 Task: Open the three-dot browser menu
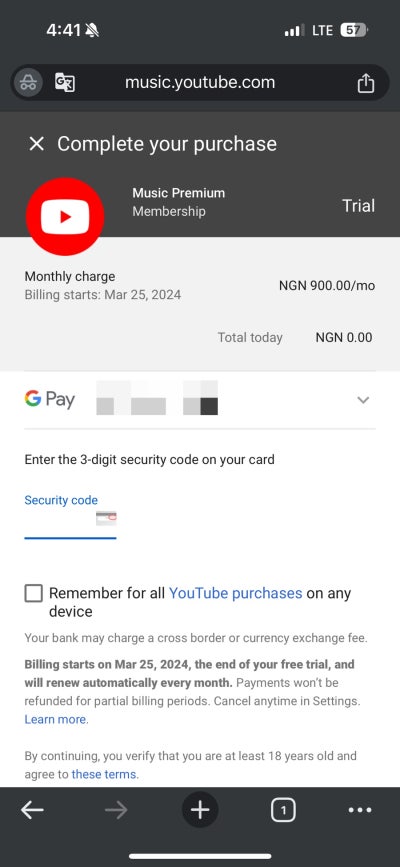(360, 810)
